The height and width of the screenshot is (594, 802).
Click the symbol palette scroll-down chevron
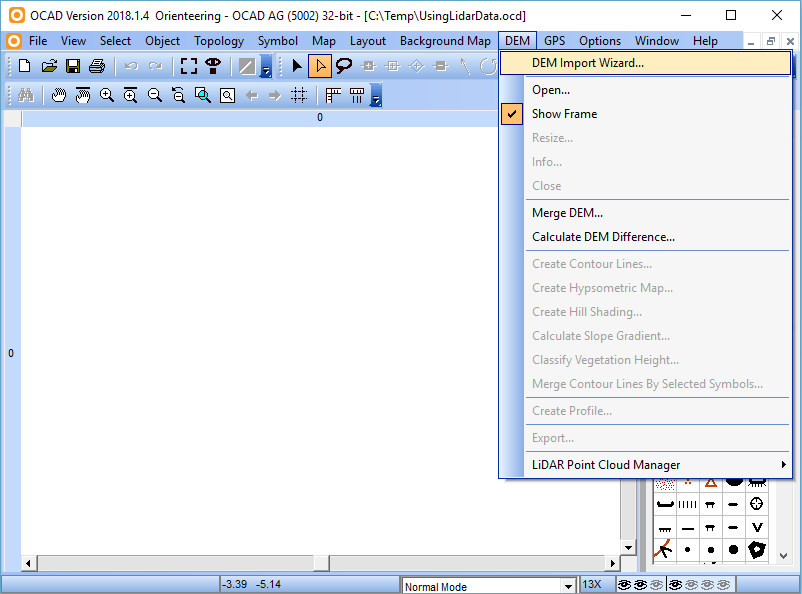[x=783, y=556]
